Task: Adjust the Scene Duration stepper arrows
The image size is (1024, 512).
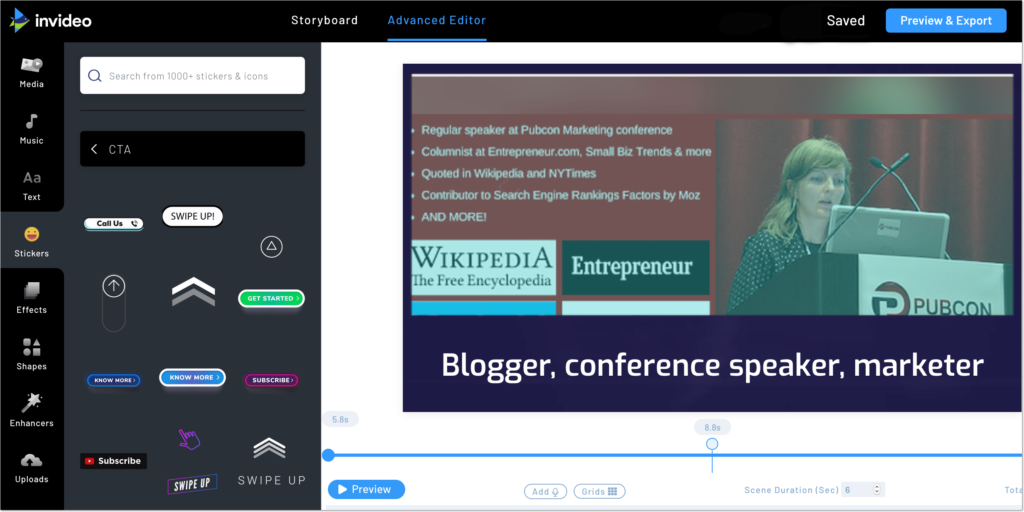Action: point(877,490)
